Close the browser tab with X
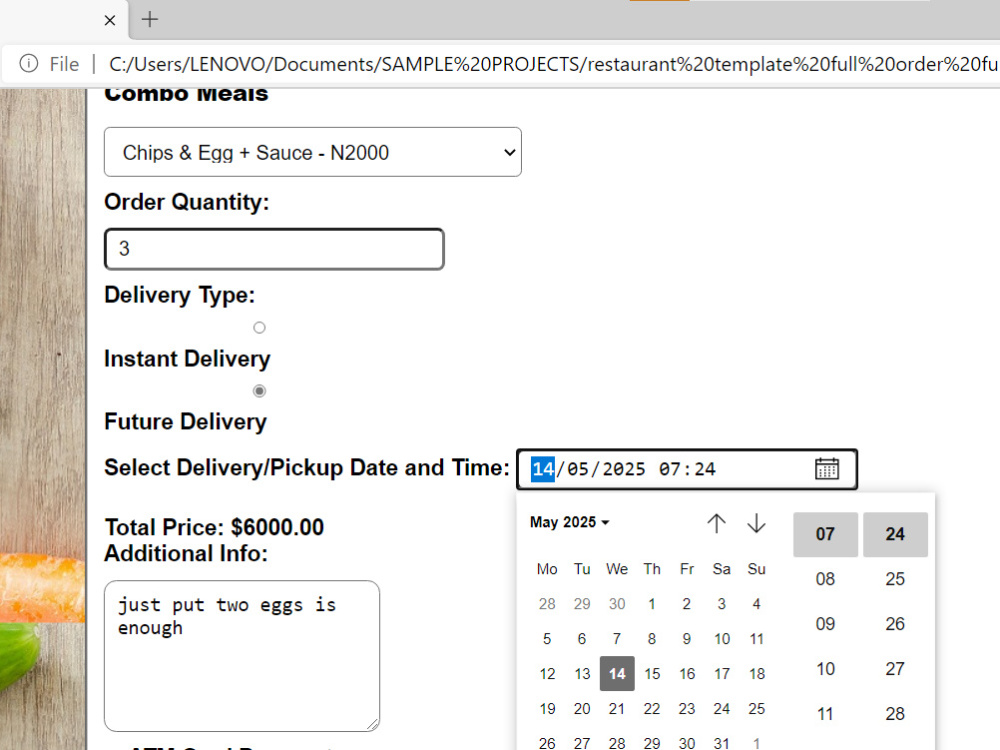Screen dimensions: 1000x750 110,20
